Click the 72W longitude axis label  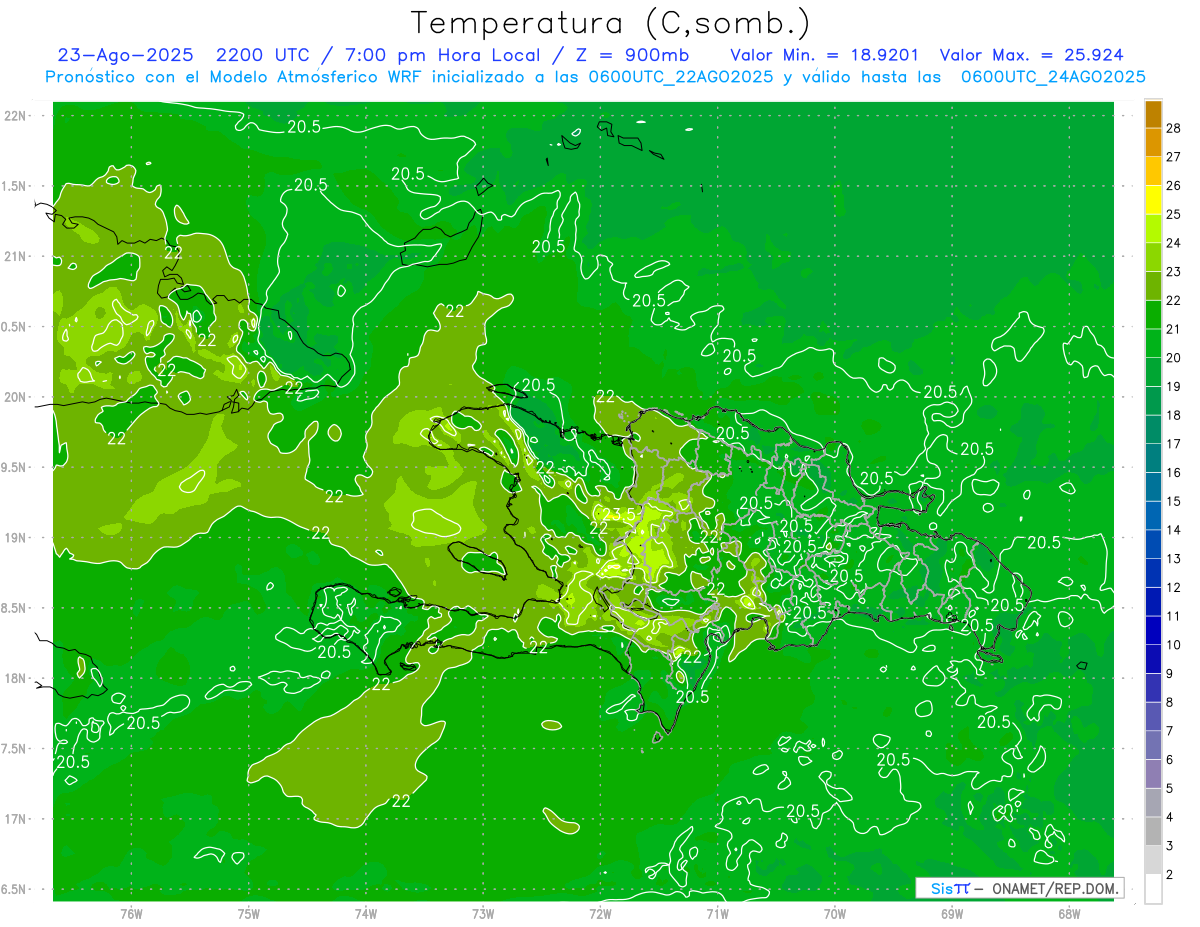[600, 915]
